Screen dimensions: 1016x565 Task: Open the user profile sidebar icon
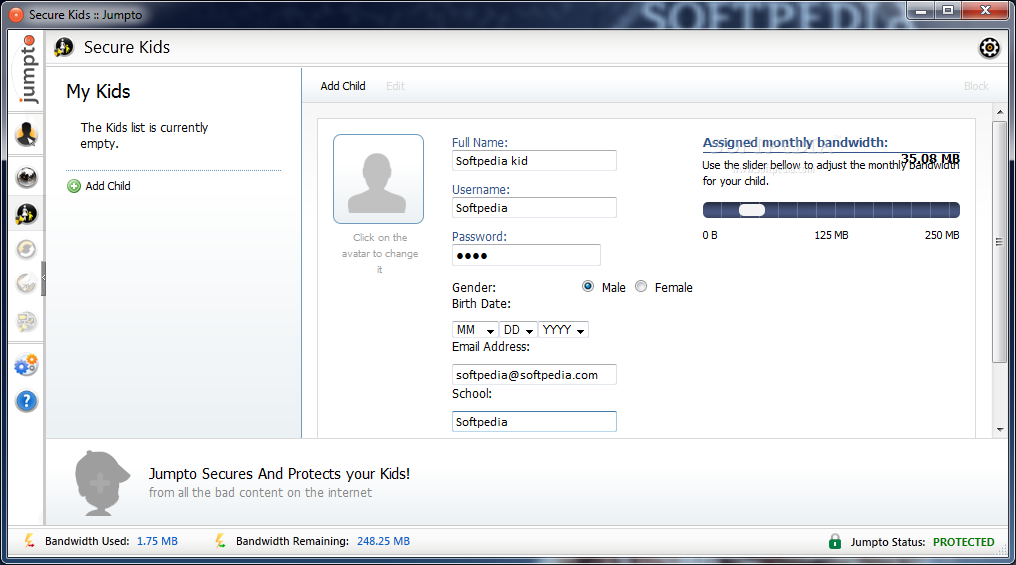[27, 134]
